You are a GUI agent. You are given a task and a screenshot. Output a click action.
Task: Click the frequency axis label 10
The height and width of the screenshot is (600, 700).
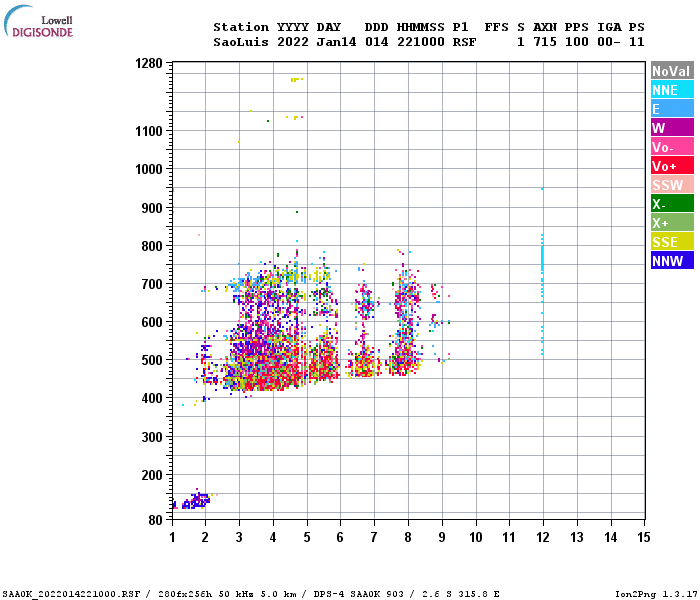pyautogui.click(x=475, y=537)
